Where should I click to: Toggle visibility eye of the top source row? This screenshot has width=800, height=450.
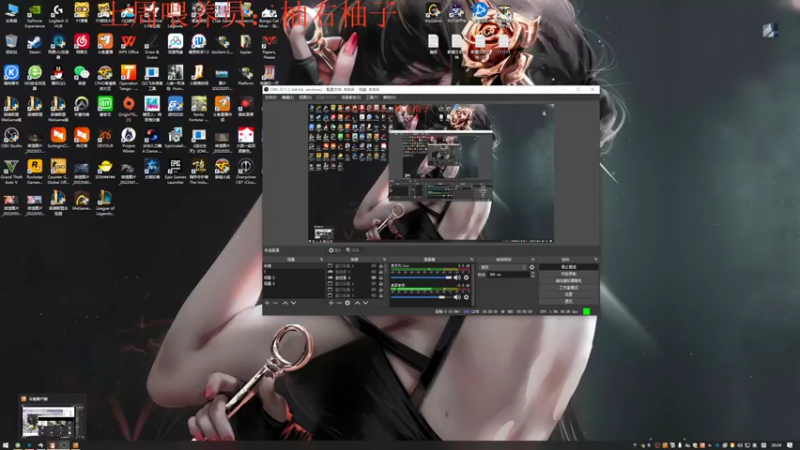pyautogui.click(x=373, y=266)
